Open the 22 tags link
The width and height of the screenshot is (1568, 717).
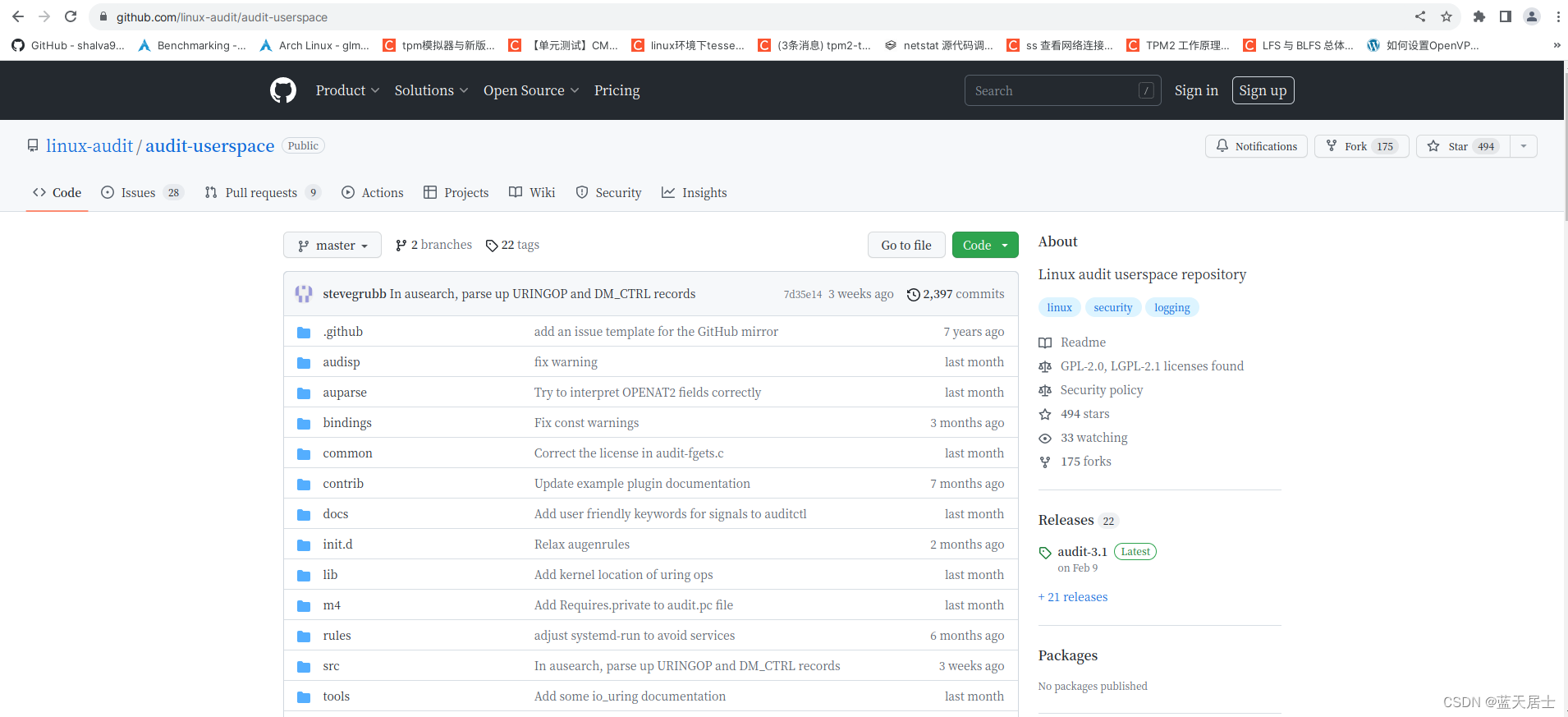click(x=512, y=245)
